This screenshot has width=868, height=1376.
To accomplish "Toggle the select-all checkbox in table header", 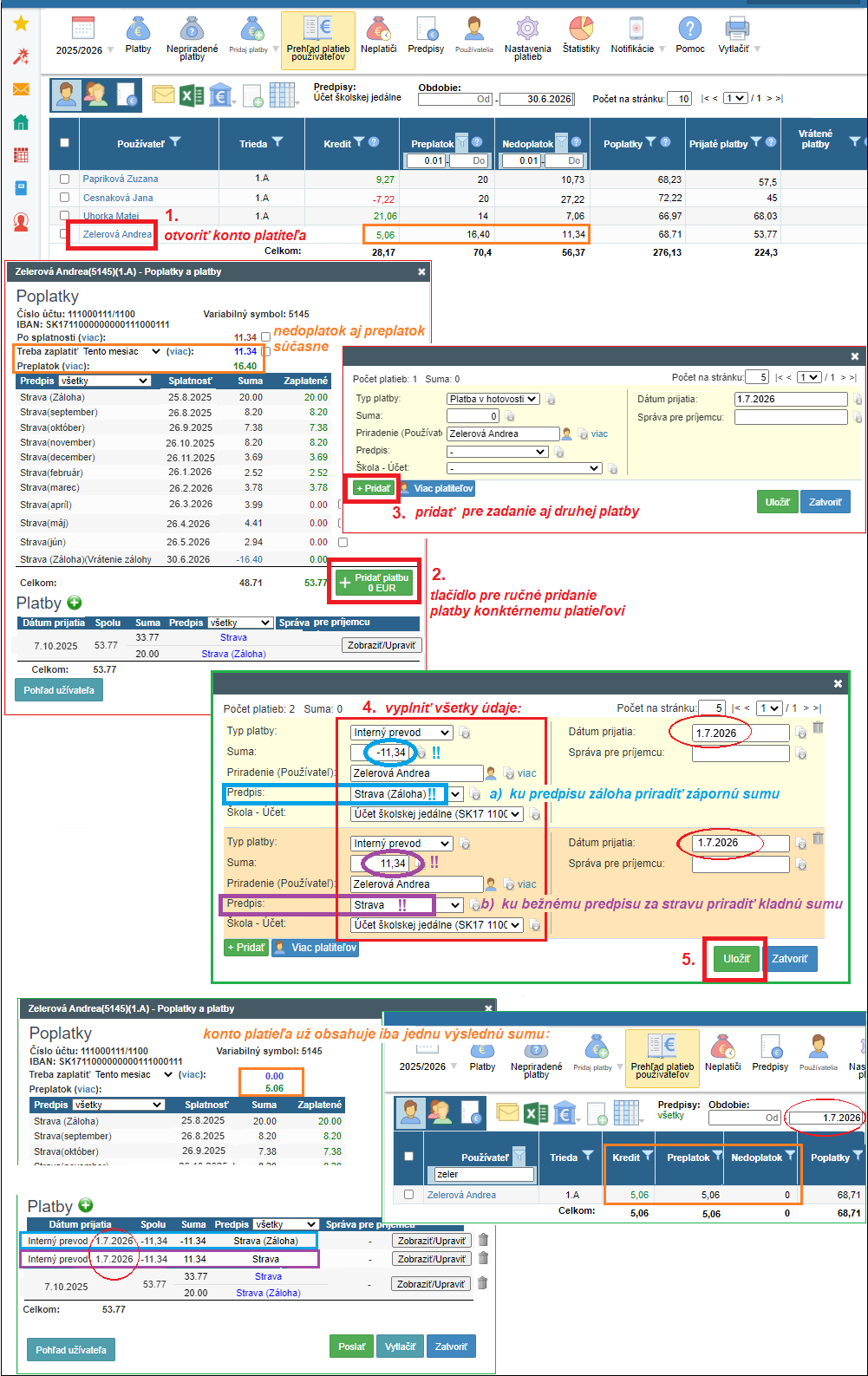I will 64,142.
